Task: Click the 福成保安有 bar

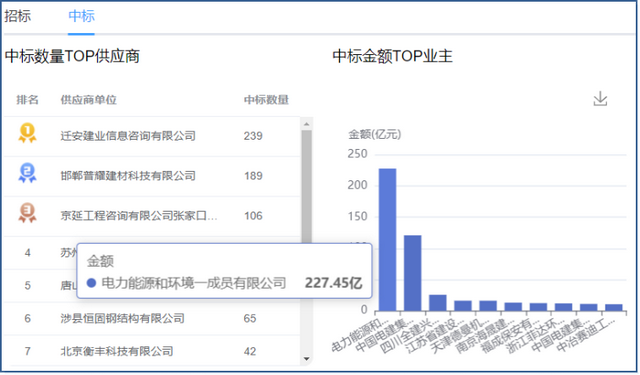Action: [538, 307]
